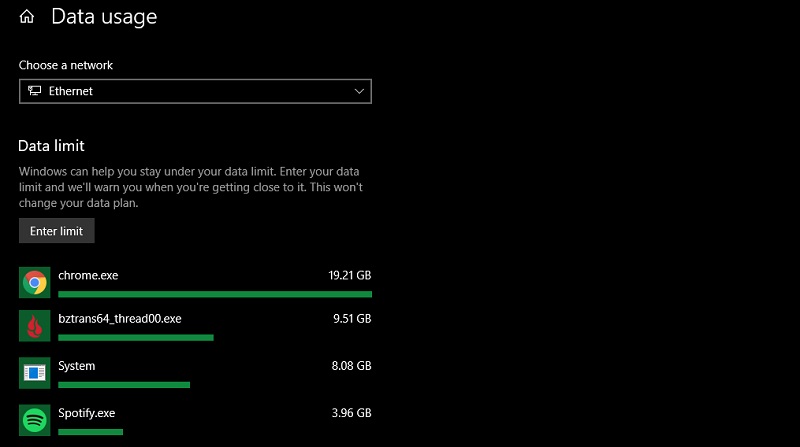Viewport: 800px width, 447px height.
Task: Click the Home icon beside Data usage
Action: point(27,17)
